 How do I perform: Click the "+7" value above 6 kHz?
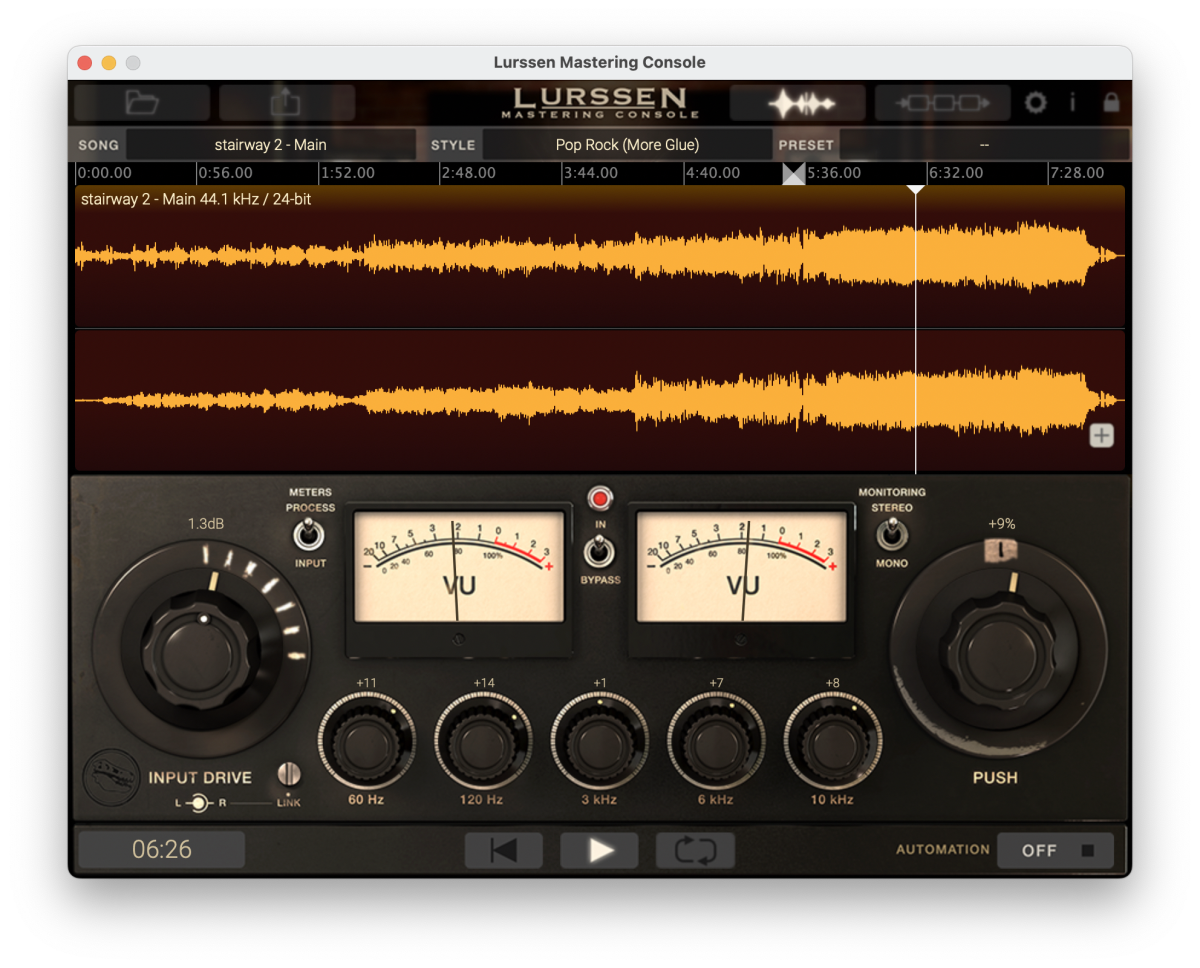click(716, 683)
